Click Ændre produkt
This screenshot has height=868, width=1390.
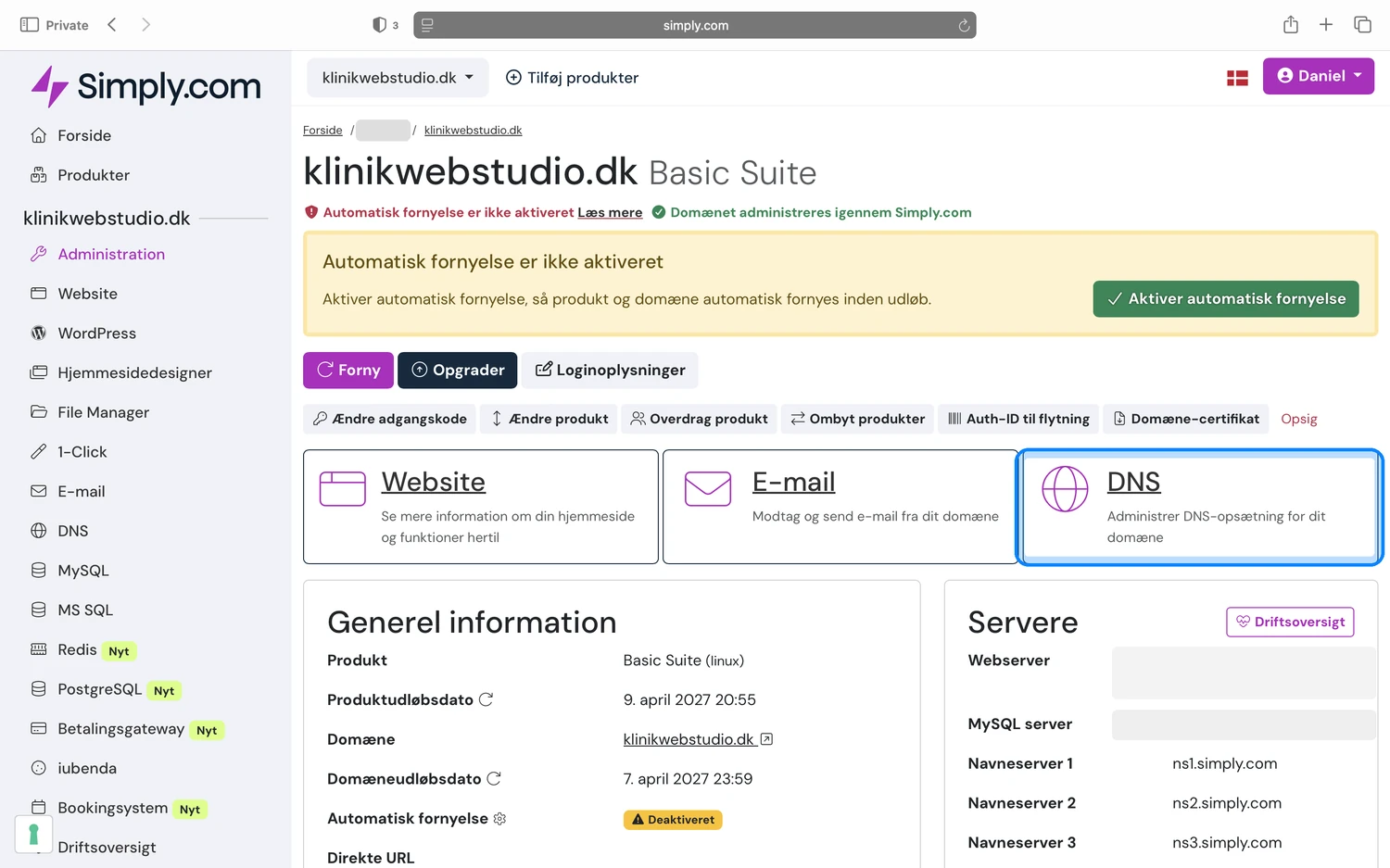coord(549,419)
